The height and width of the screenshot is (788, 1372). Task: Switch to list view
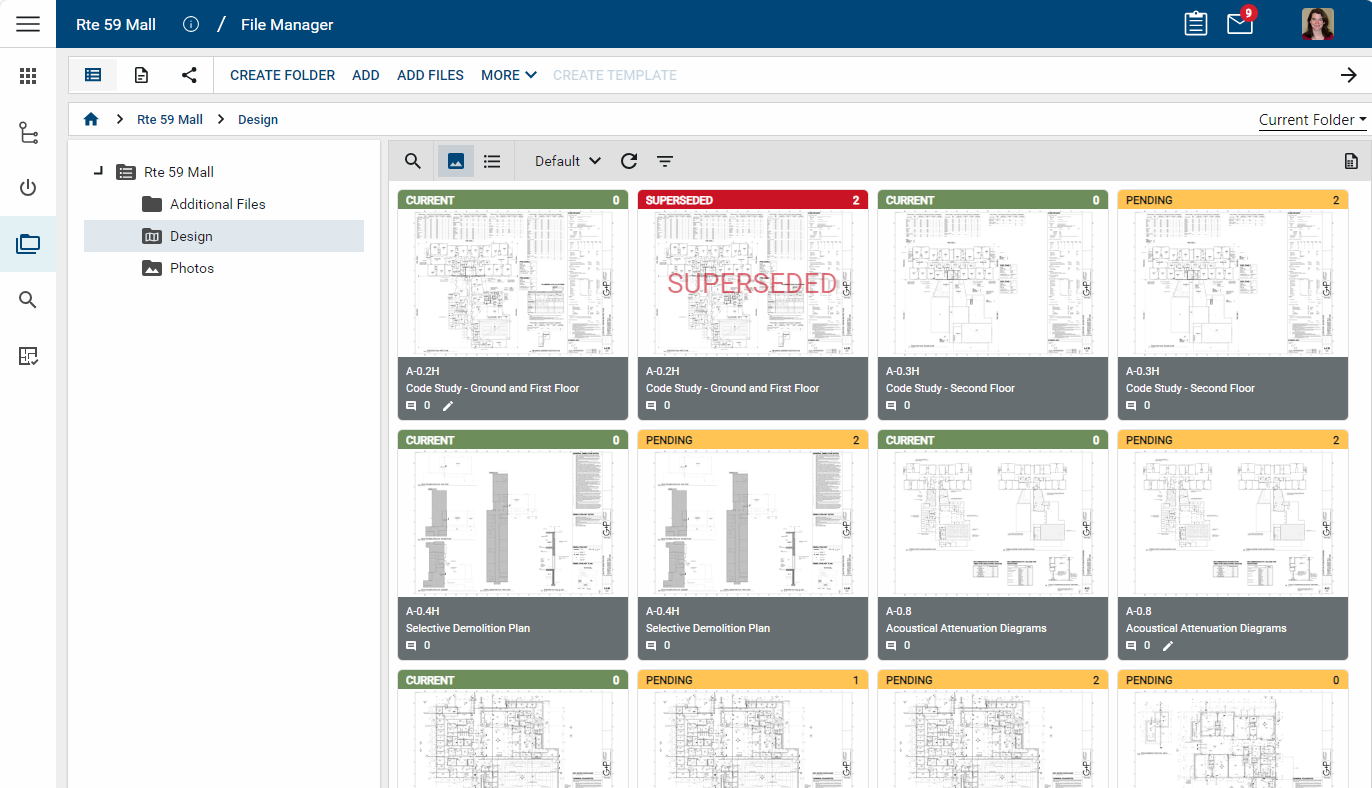pos(492,161)
